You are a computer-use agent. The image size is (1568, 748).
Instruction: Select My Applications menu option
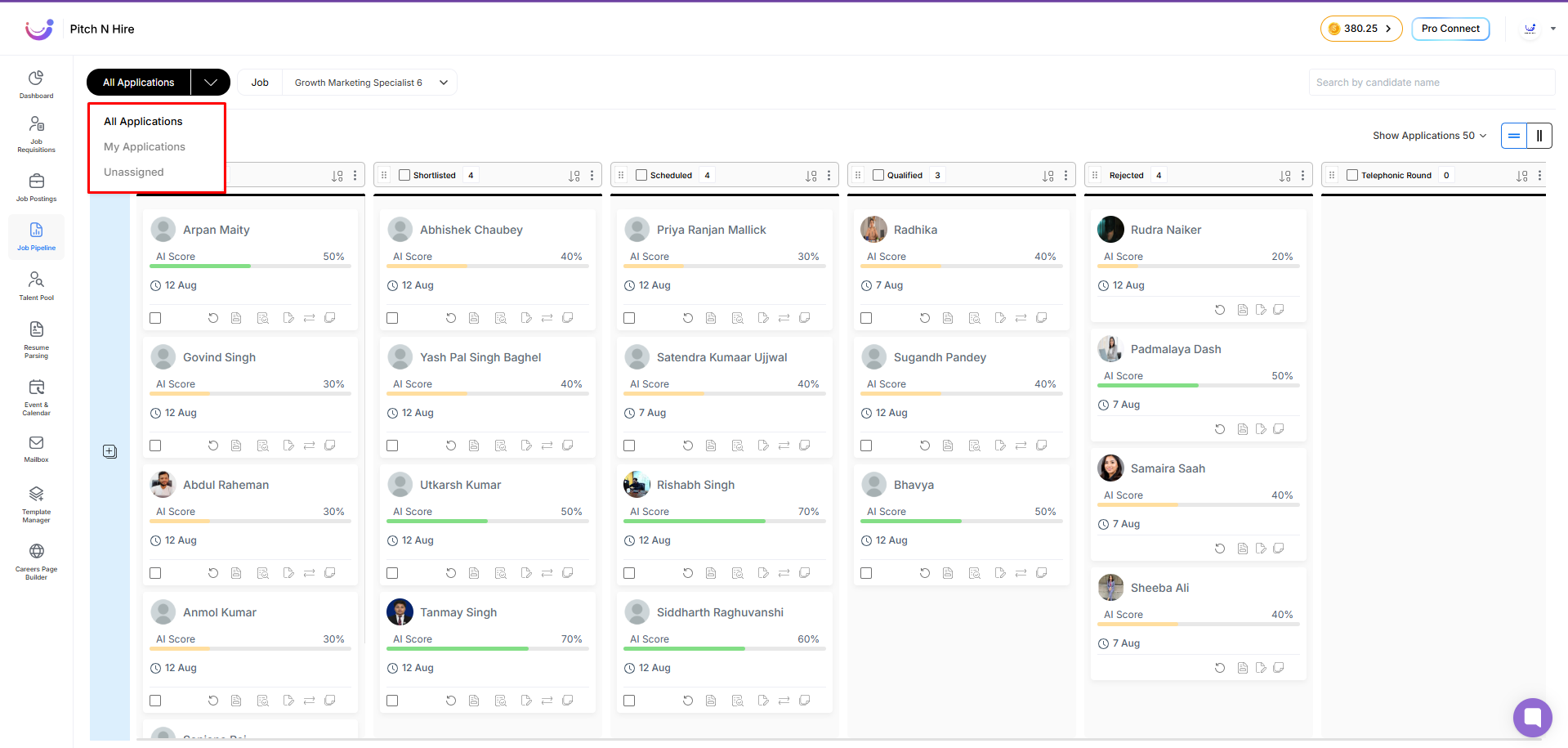(145, 147)
